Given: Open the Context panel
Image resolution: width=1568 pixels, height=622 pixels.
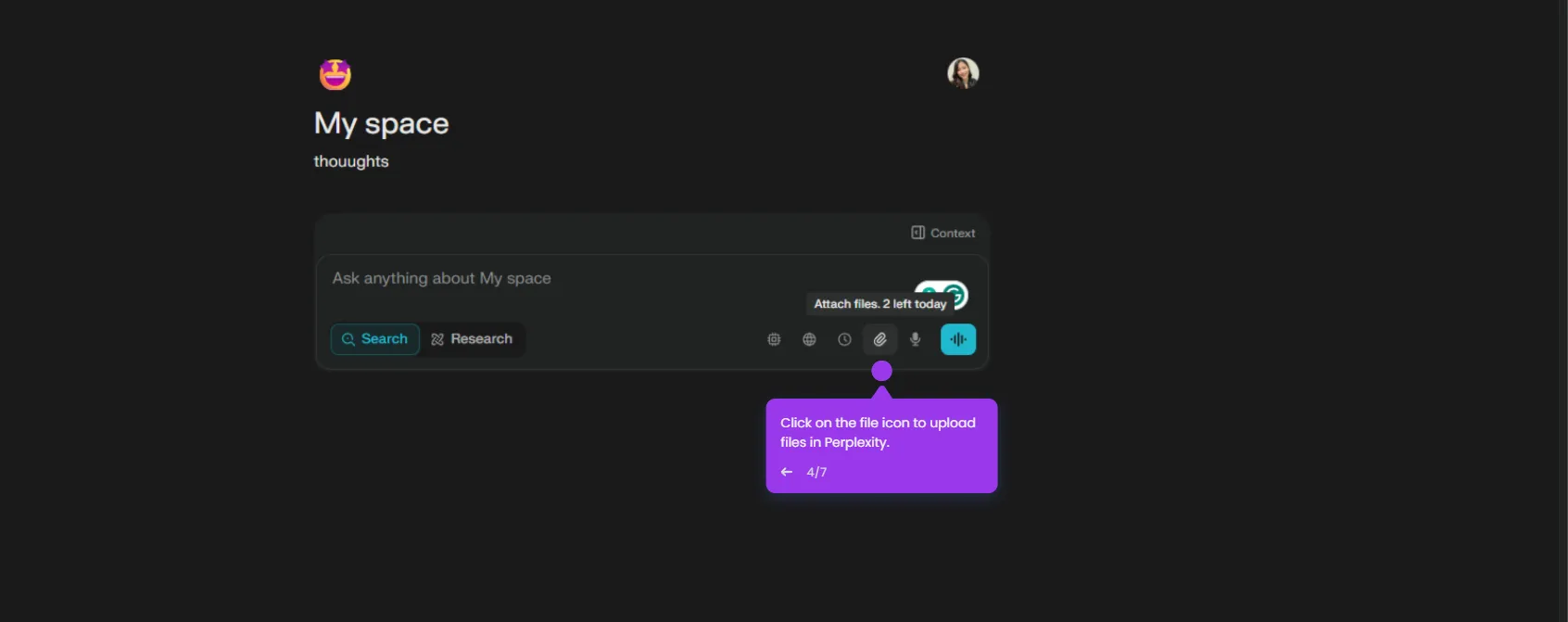Looking at the screenshot, I should click(x=942, y=233).
